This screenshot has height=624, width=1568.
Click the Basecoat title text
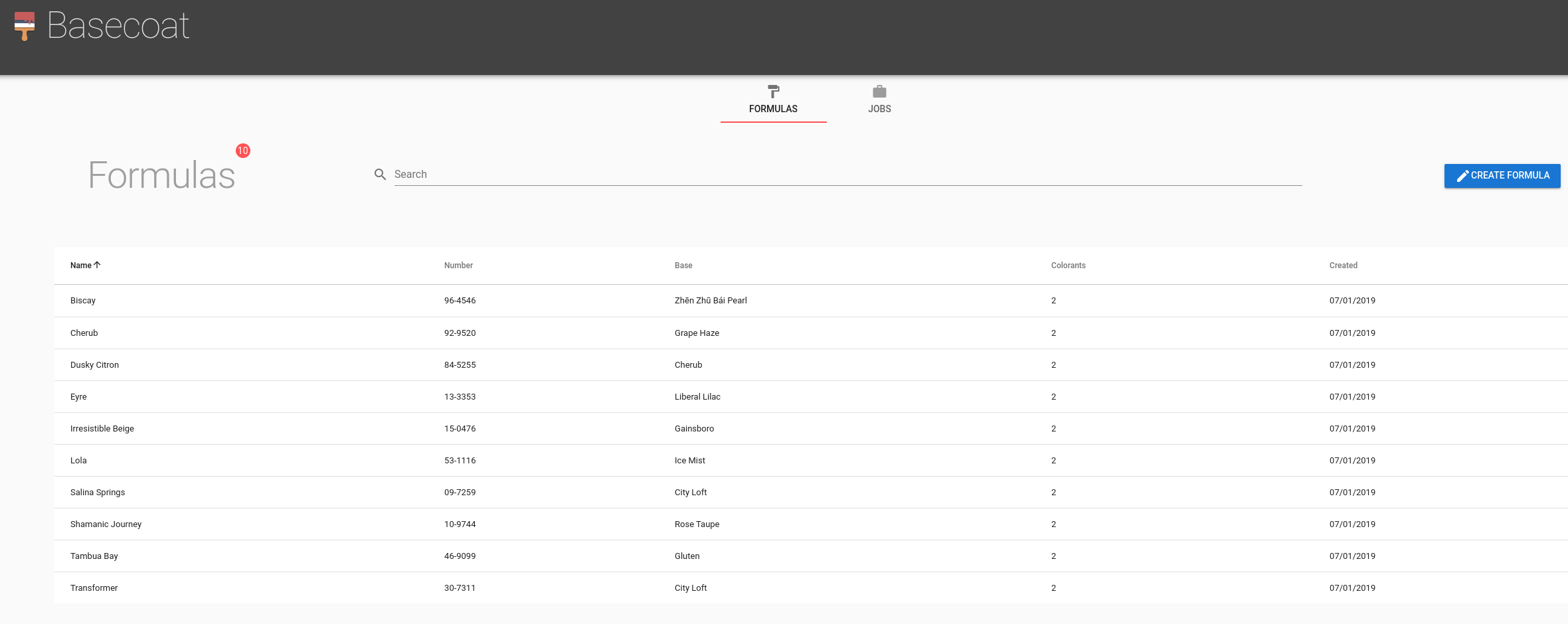pos(118,26)
